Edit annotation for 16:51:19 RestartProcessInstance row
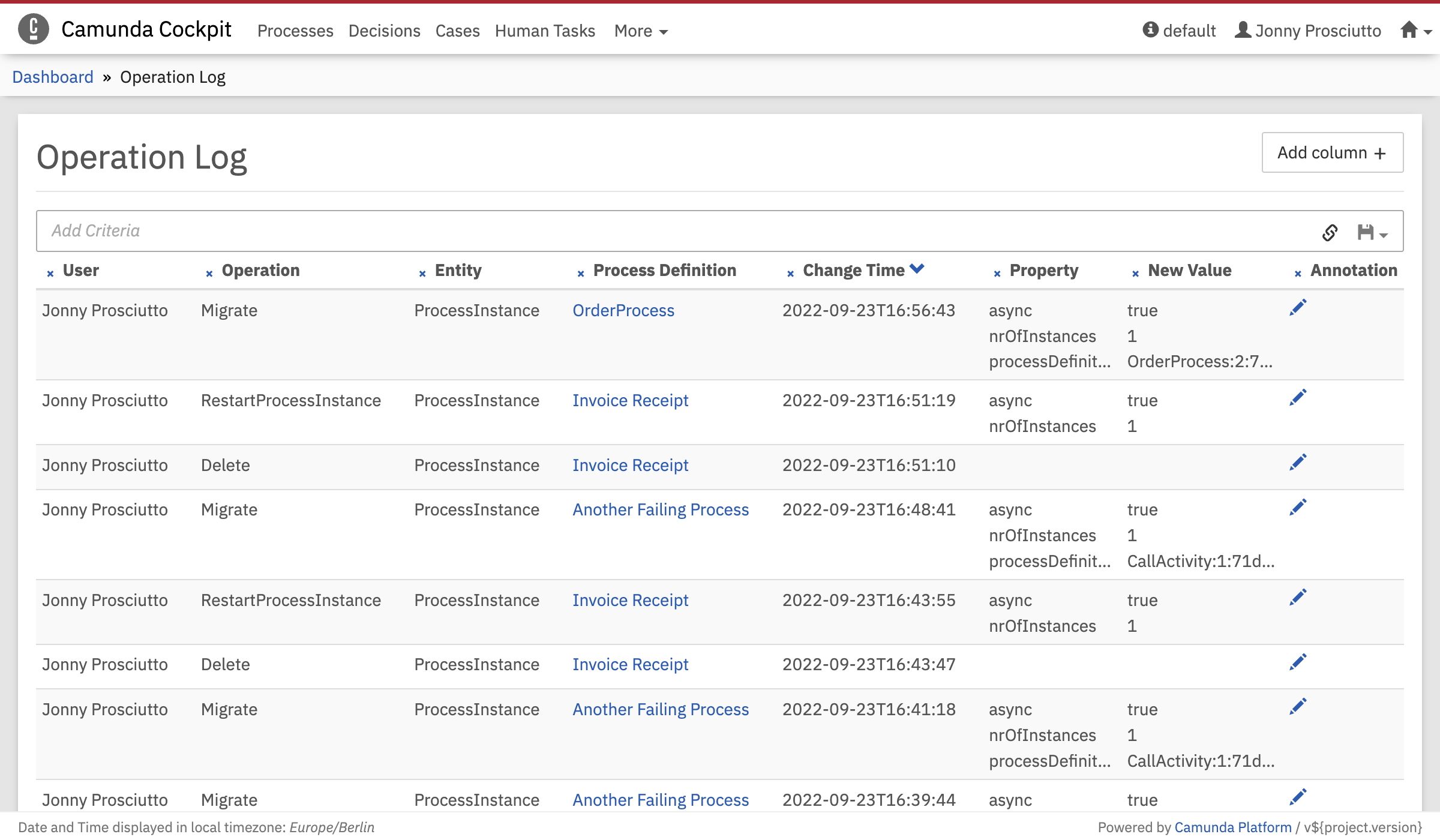 (x=1298, y=397)
